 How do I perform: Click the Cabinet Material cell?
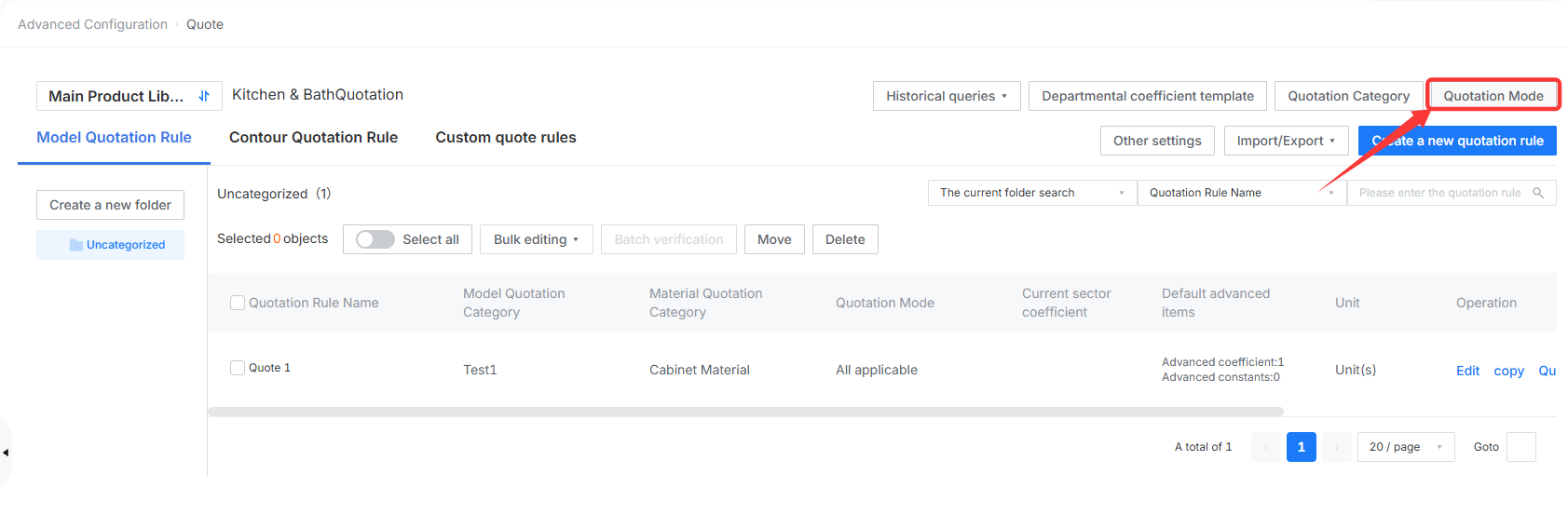point(700,370)
